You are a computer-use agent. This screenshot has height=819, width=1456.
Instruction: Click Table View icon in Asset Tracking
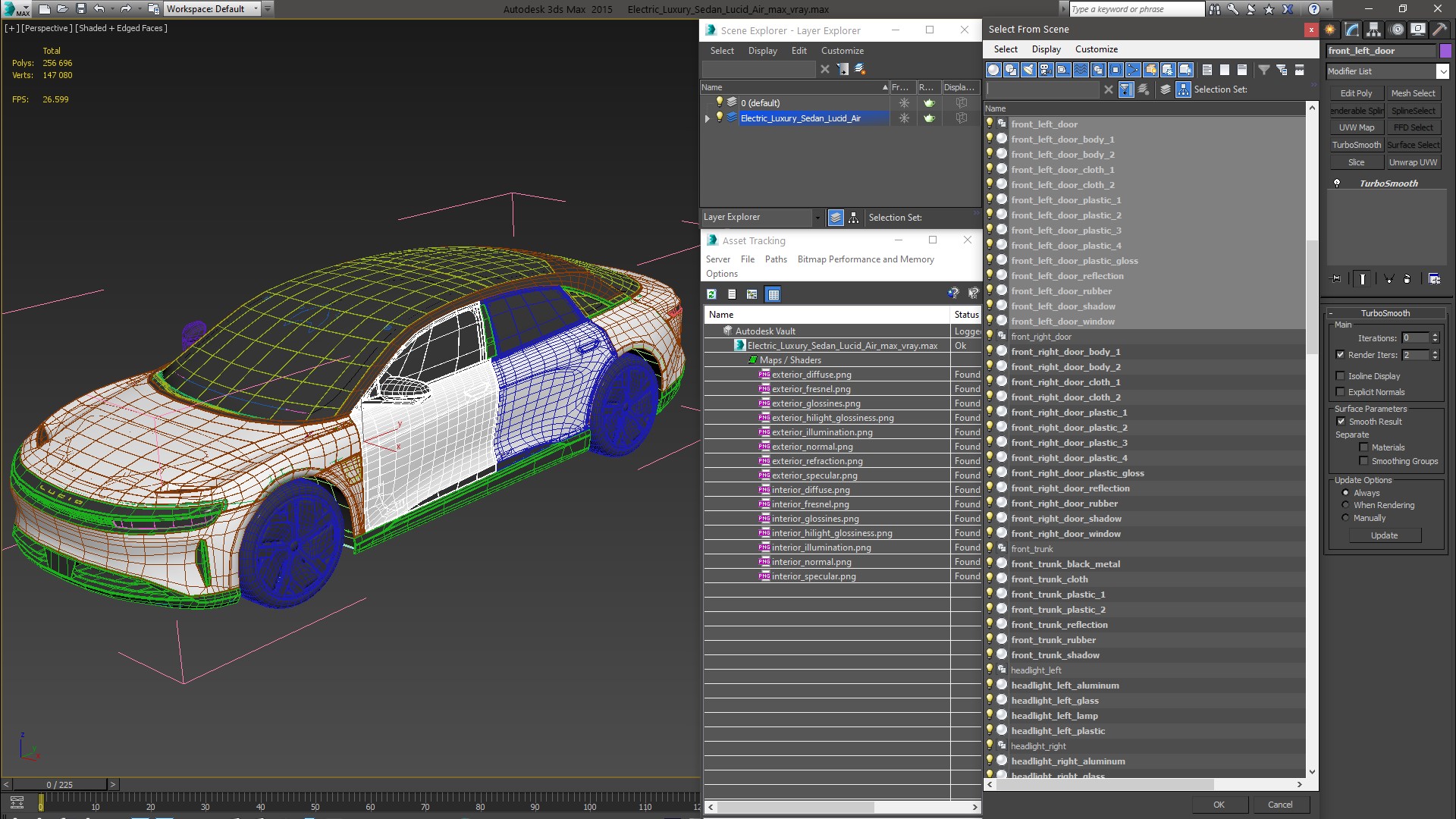coord(773,294)
